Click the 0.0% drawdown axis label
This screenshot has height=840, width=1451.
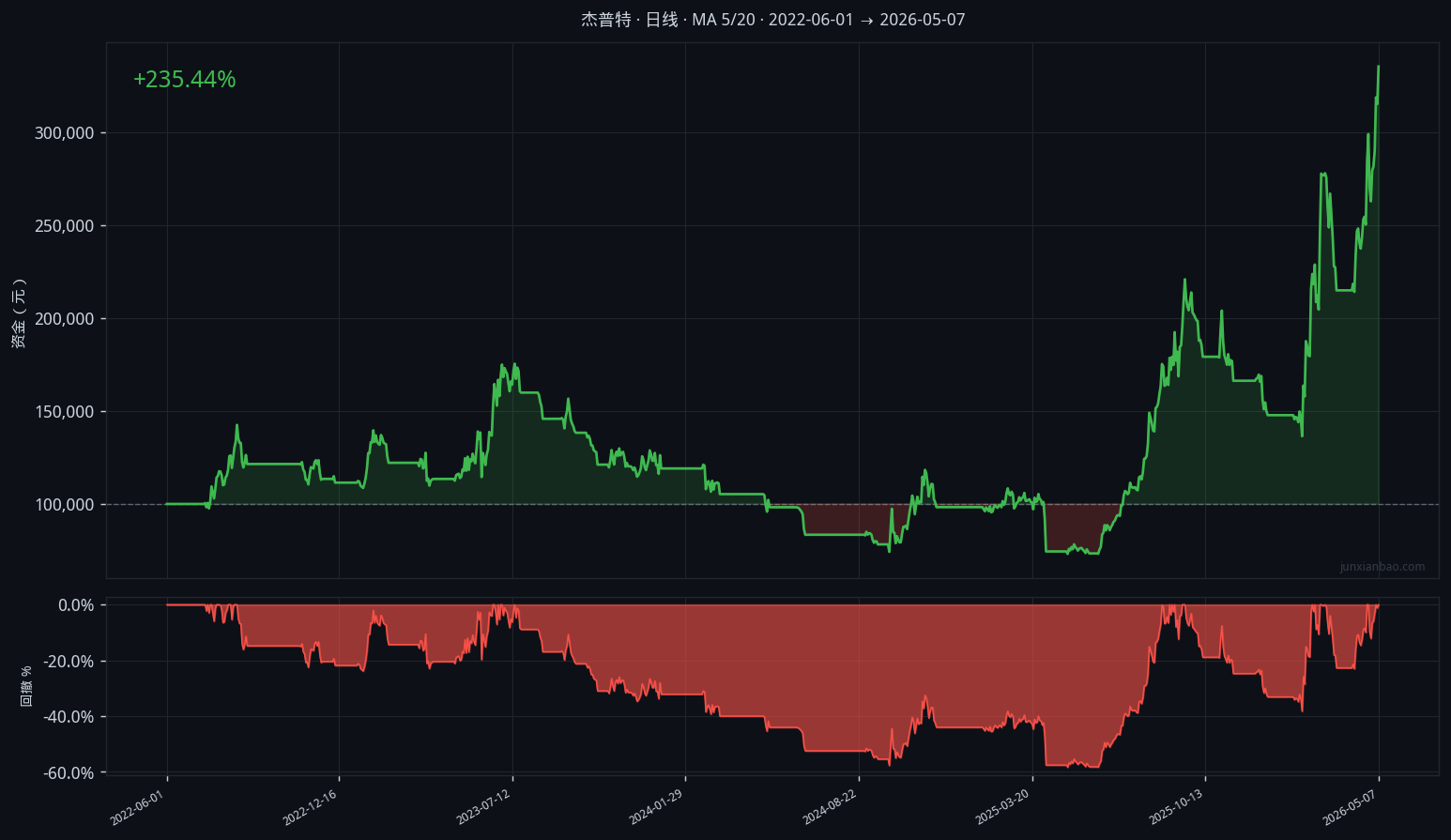76,605
